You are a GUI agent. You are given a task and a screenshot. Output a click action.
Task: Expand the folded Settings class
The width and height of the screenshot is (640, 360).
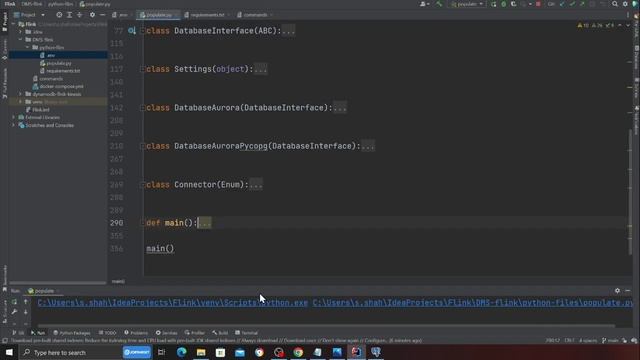260,69
